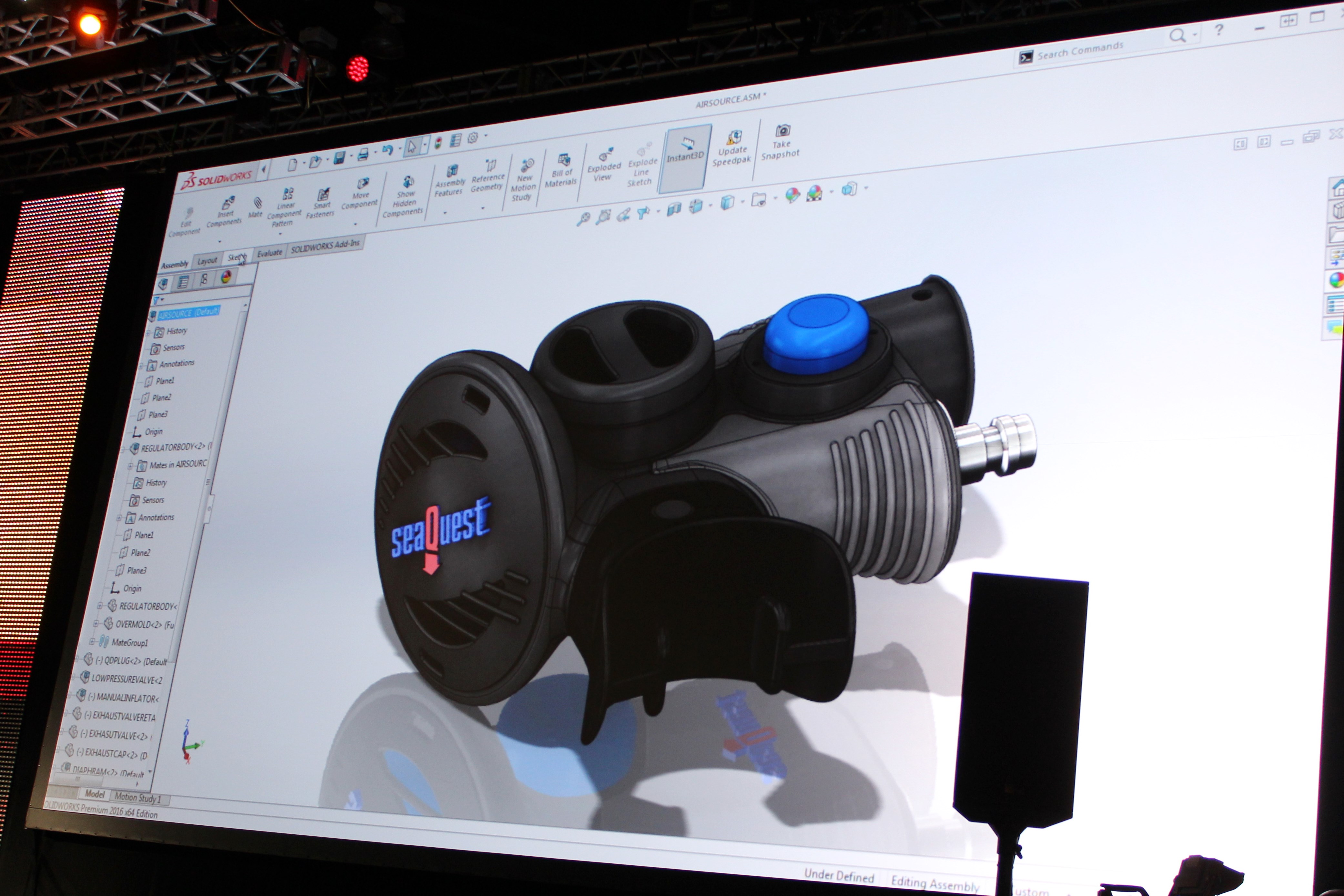
Task: Open the Motion Study 1 bottom tab
Action: point(138,798)
